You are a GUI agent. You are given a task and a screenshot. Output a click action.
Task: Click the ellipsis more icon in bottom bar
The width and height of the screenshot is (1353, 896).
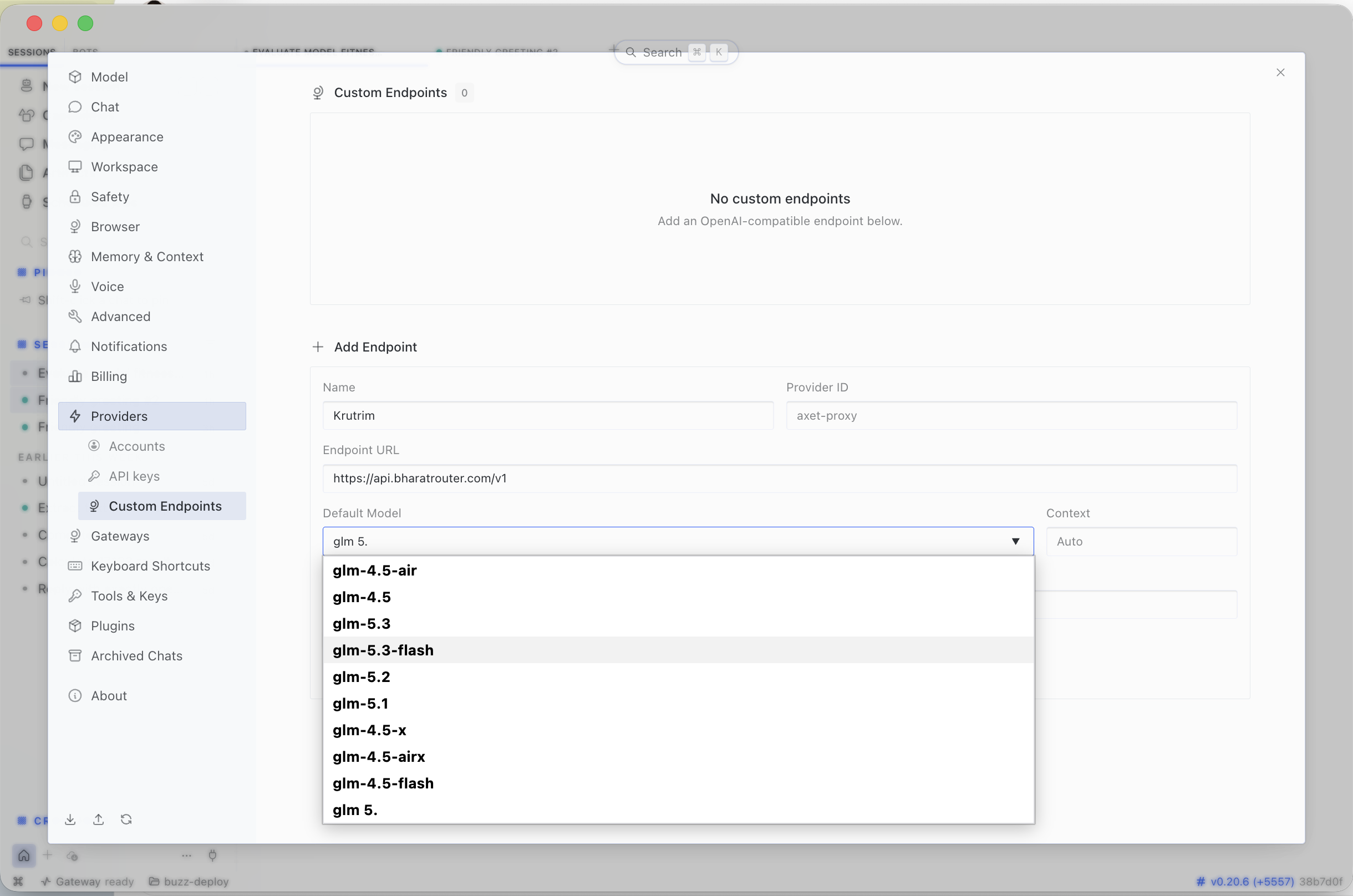click(186, 856)
